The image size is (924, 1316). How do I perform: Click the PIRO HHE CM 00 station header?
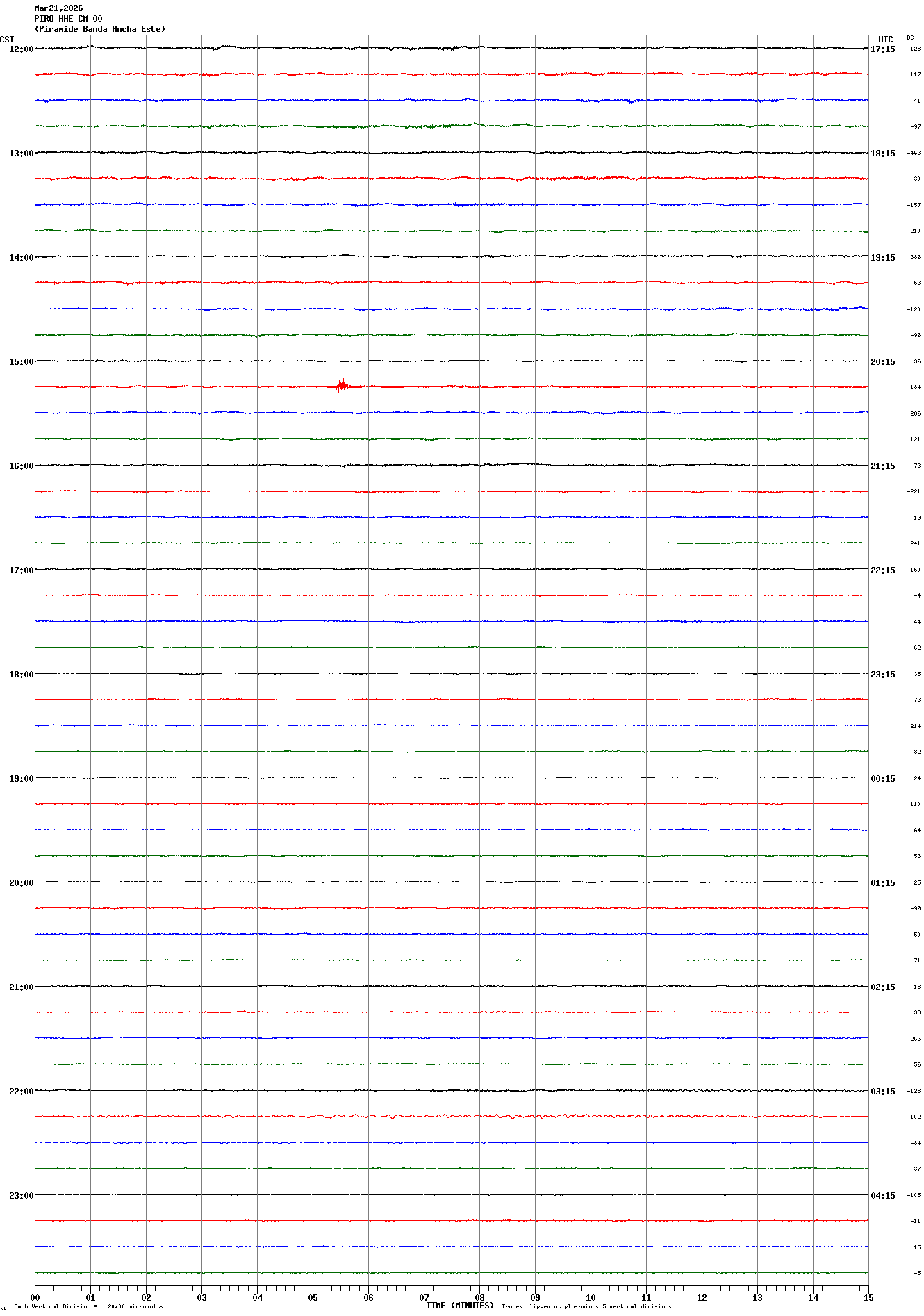[68, 19]
